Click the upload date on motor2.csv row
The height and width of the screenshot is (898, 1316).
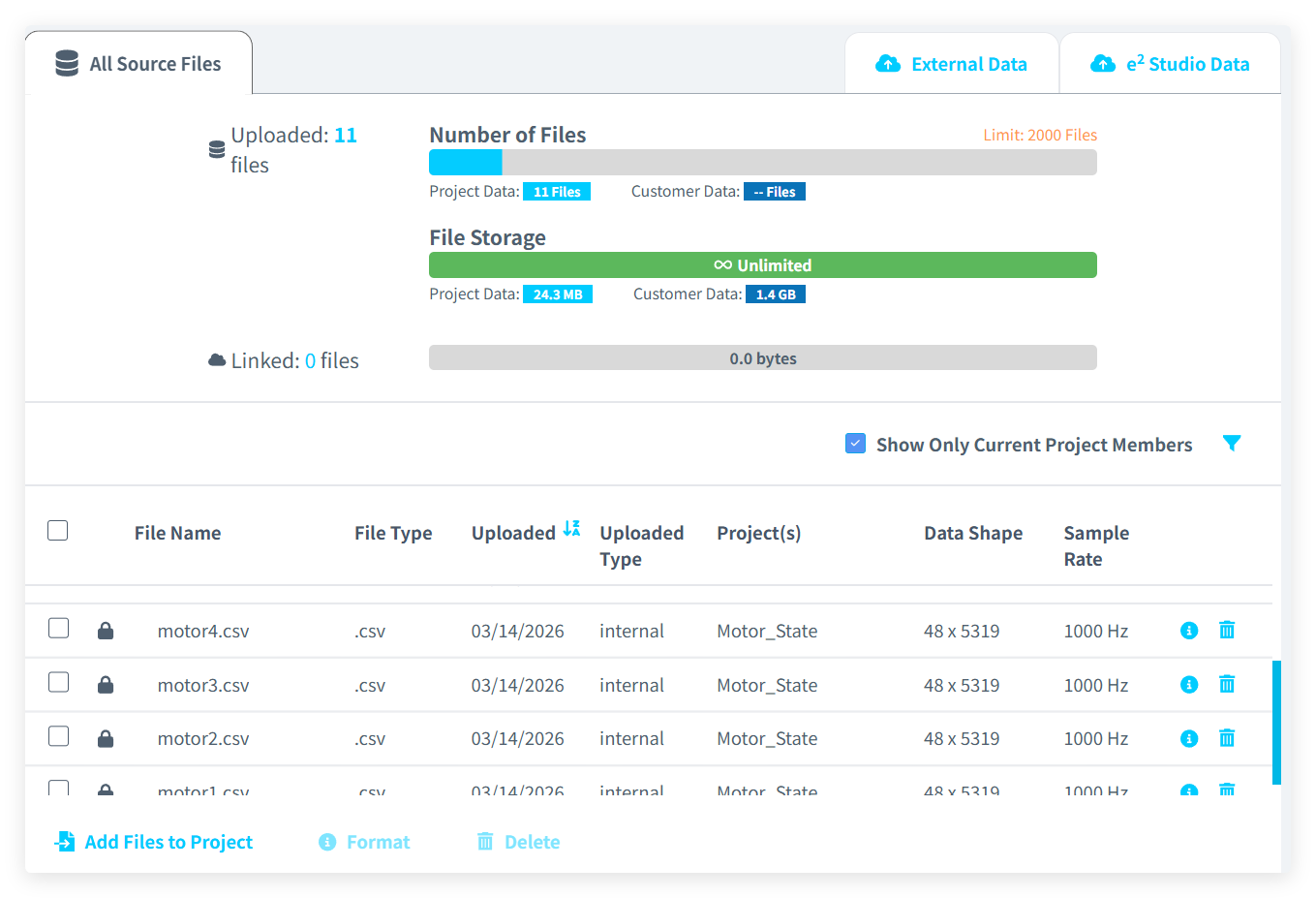point(518,738)
